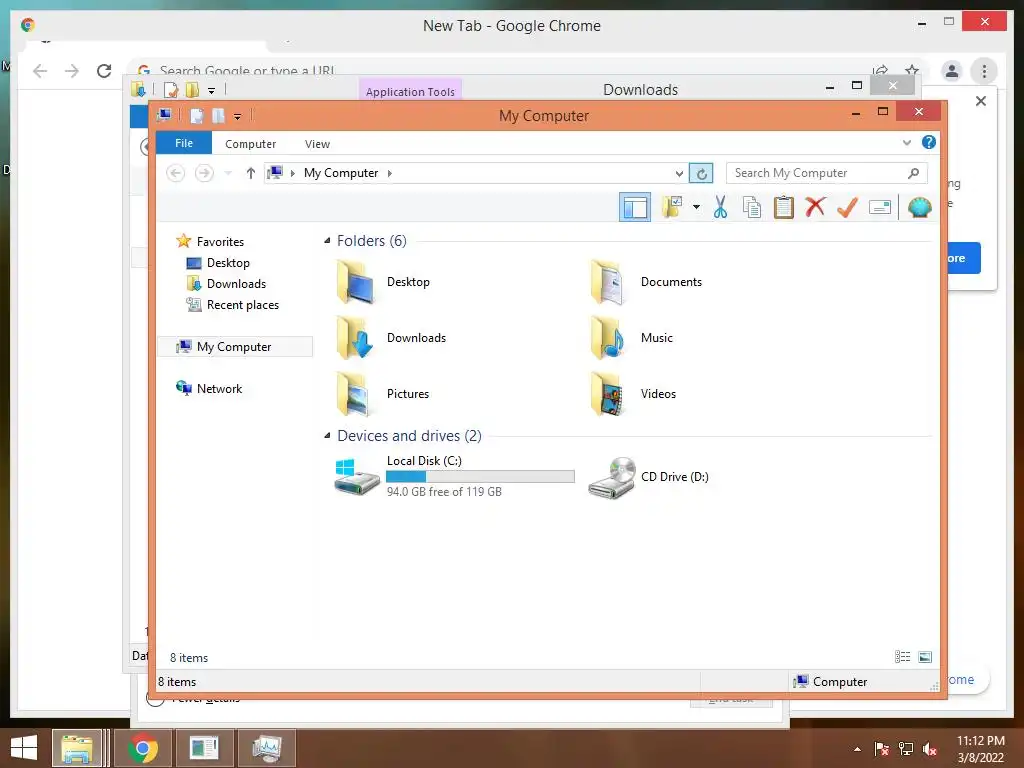Click the computer icon in the address bar
1024x768 pixels.
(275, 172)
